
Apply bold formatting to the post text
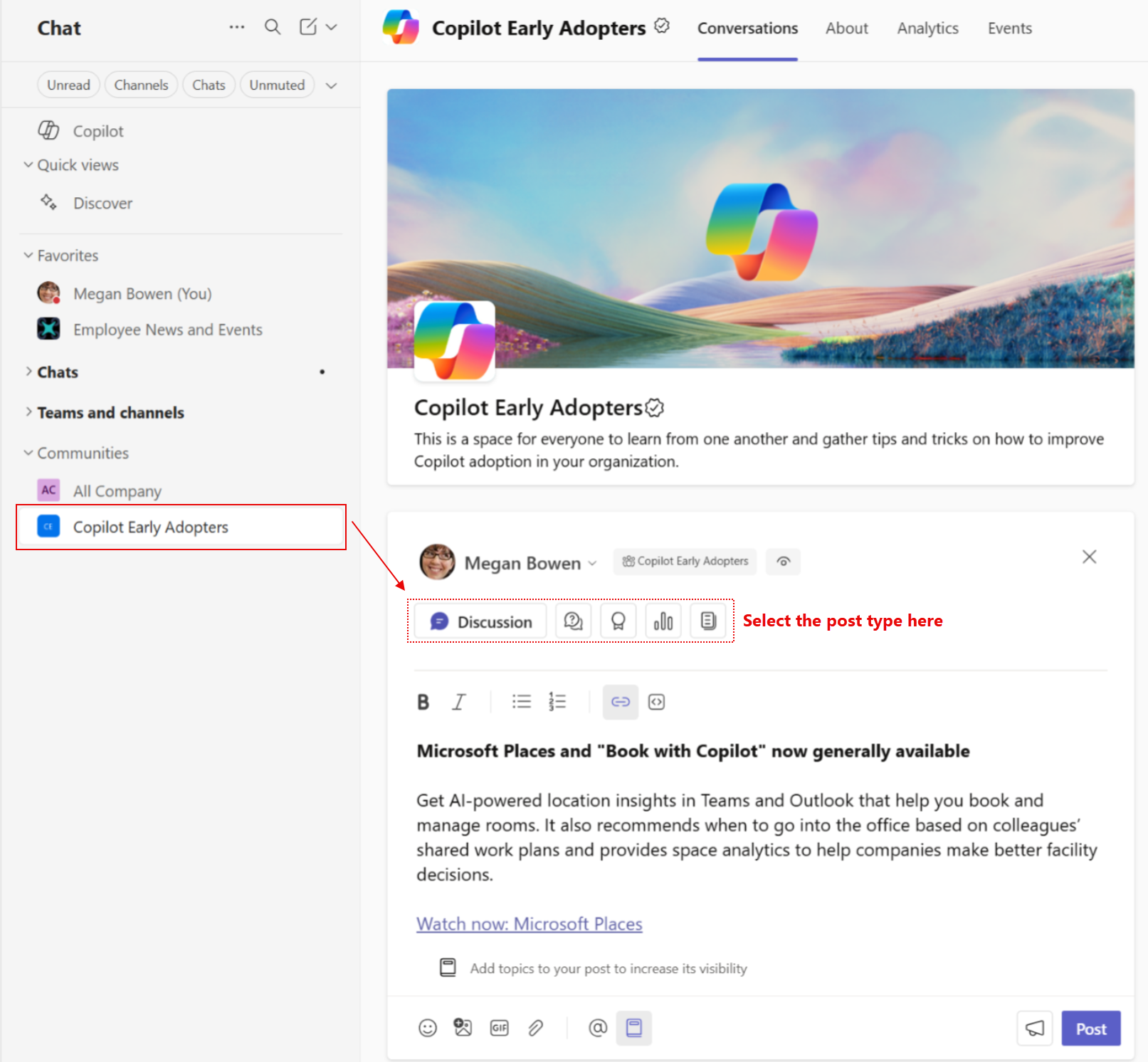(423, 702)
